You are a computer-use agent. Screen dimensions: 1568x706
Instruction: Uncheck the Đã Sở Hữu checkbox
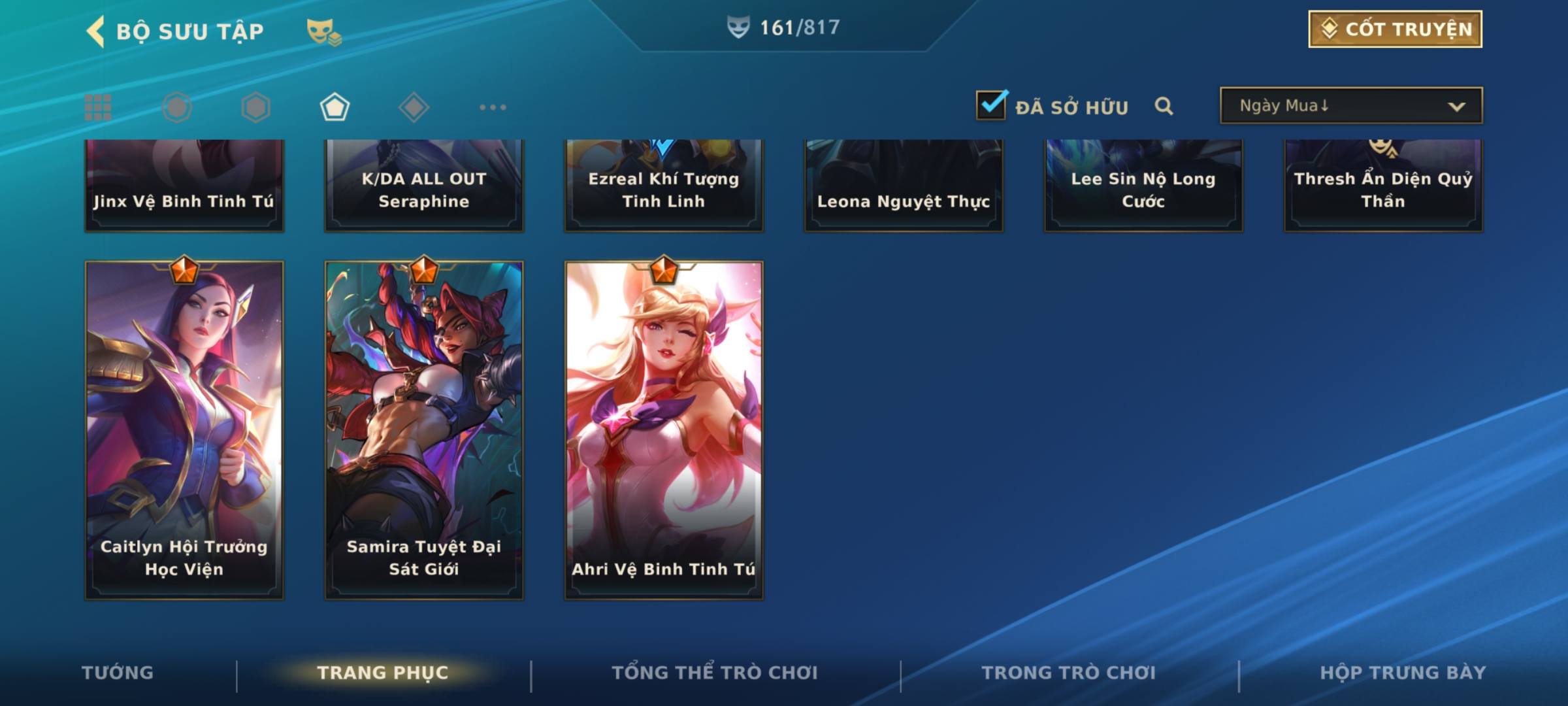coord(991,105)
